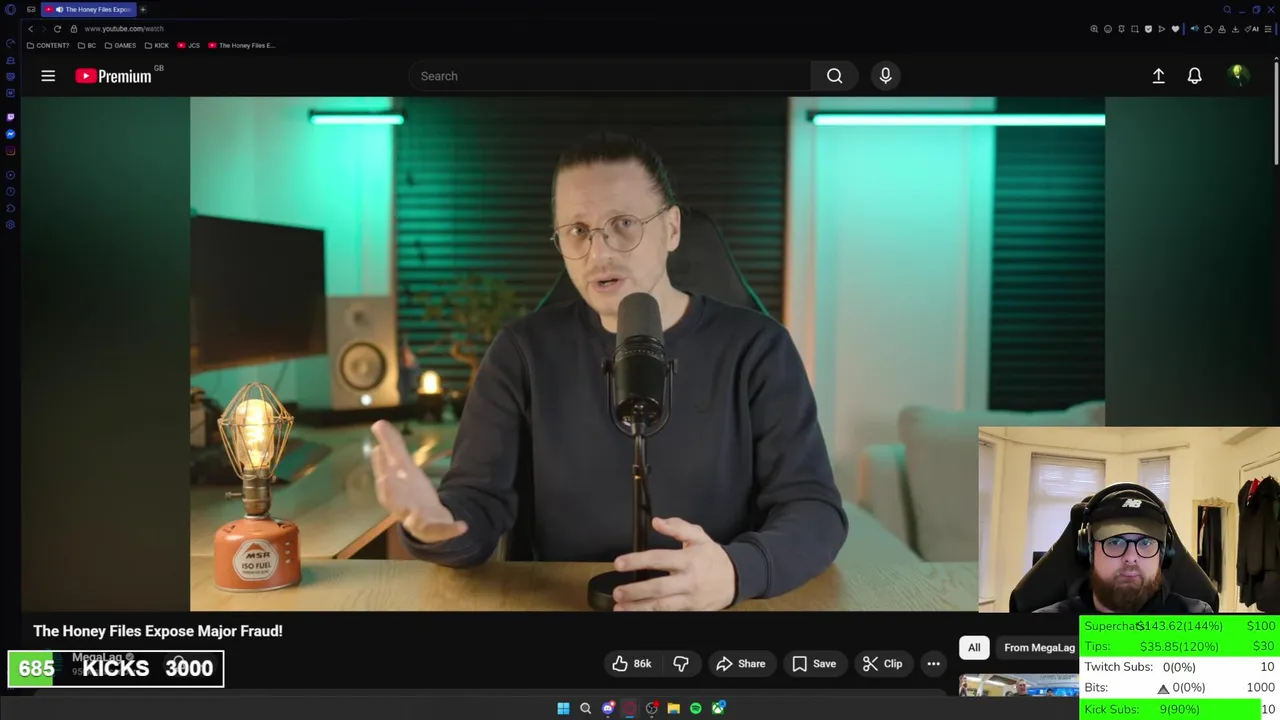Image resolution: width=1280 pixels, height=720 pixels.
Task: Save the video to a playlist
Action: pyautogui.click(x=814, y=664)
